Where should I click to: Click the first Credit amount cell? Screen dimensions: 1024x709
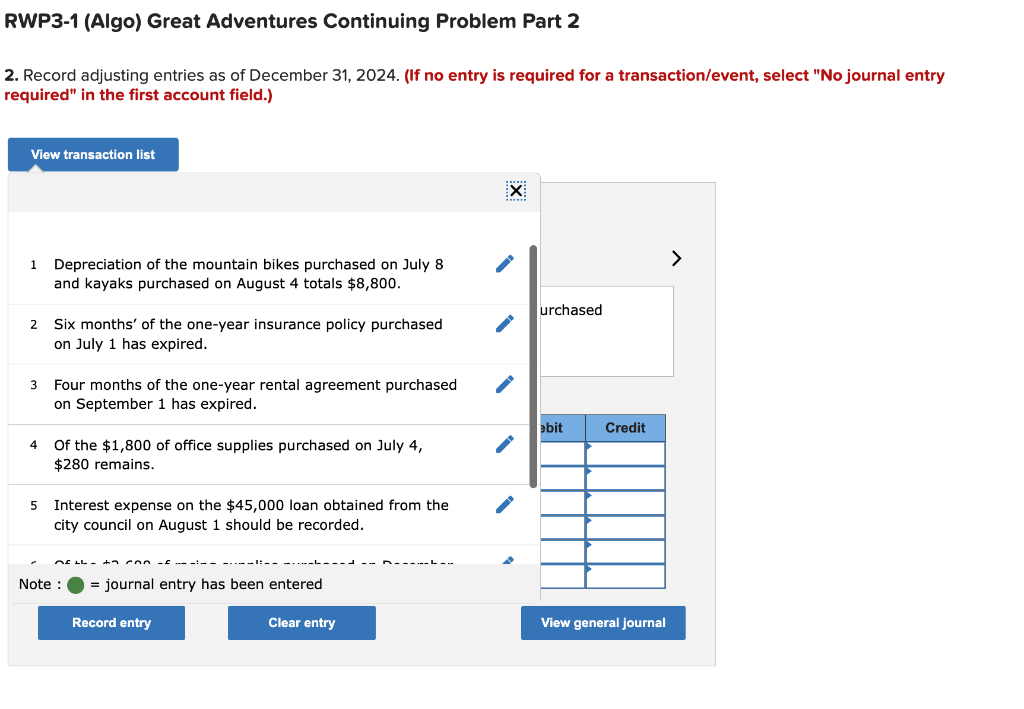coord(625,455)
